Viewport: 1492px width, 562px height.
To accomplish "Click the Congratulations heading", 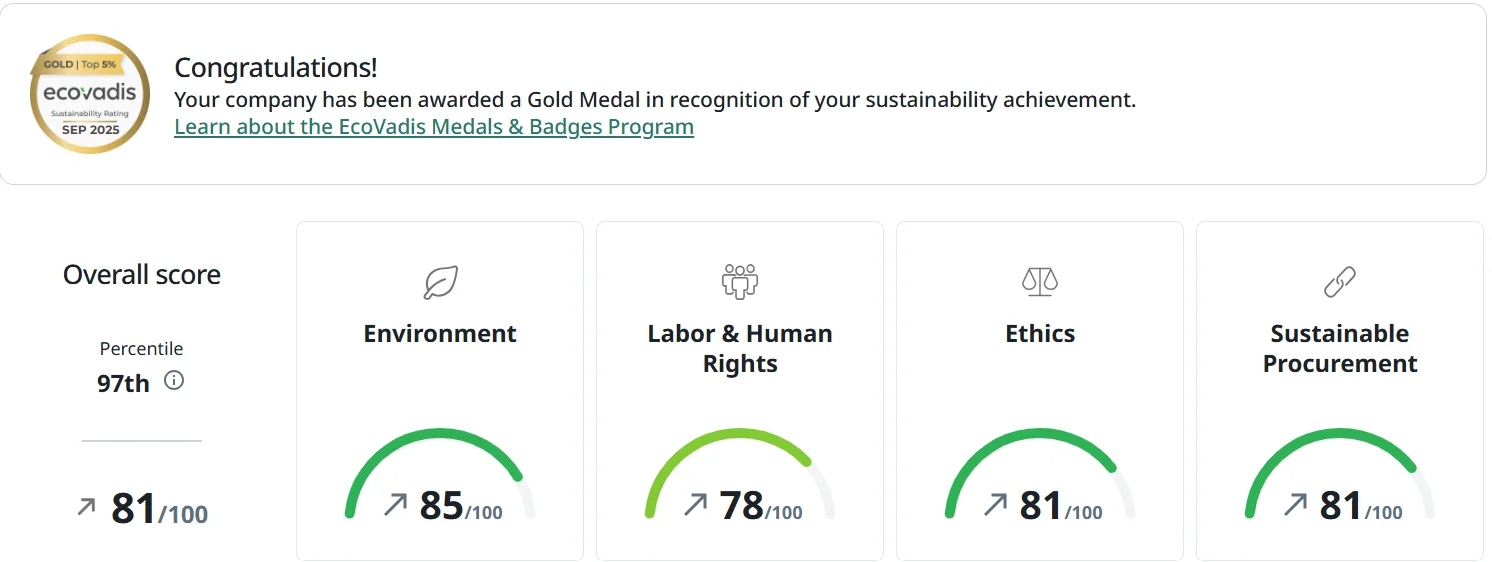I will click(276, 68).
